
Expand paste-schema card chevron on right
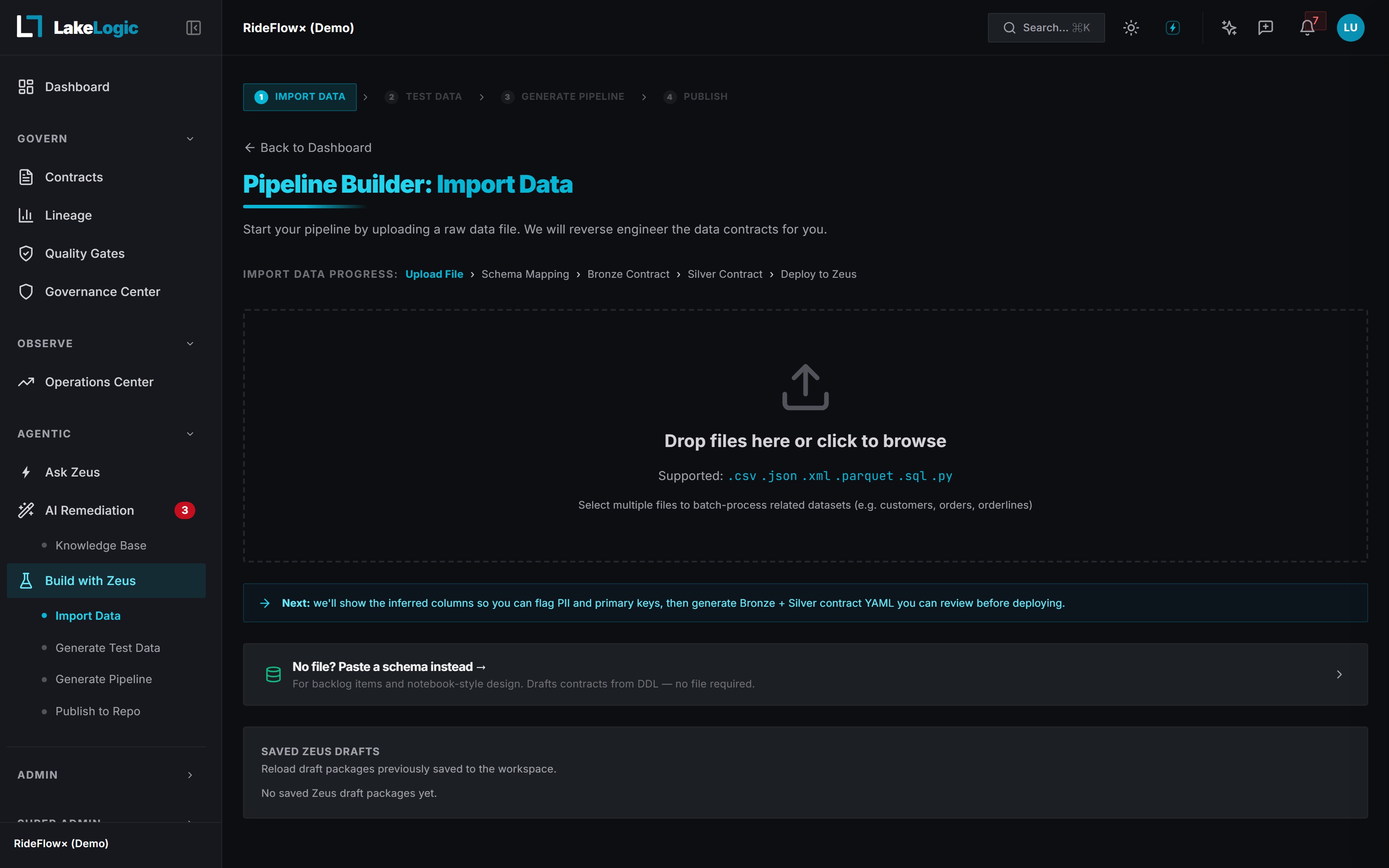coord(1339,674)
